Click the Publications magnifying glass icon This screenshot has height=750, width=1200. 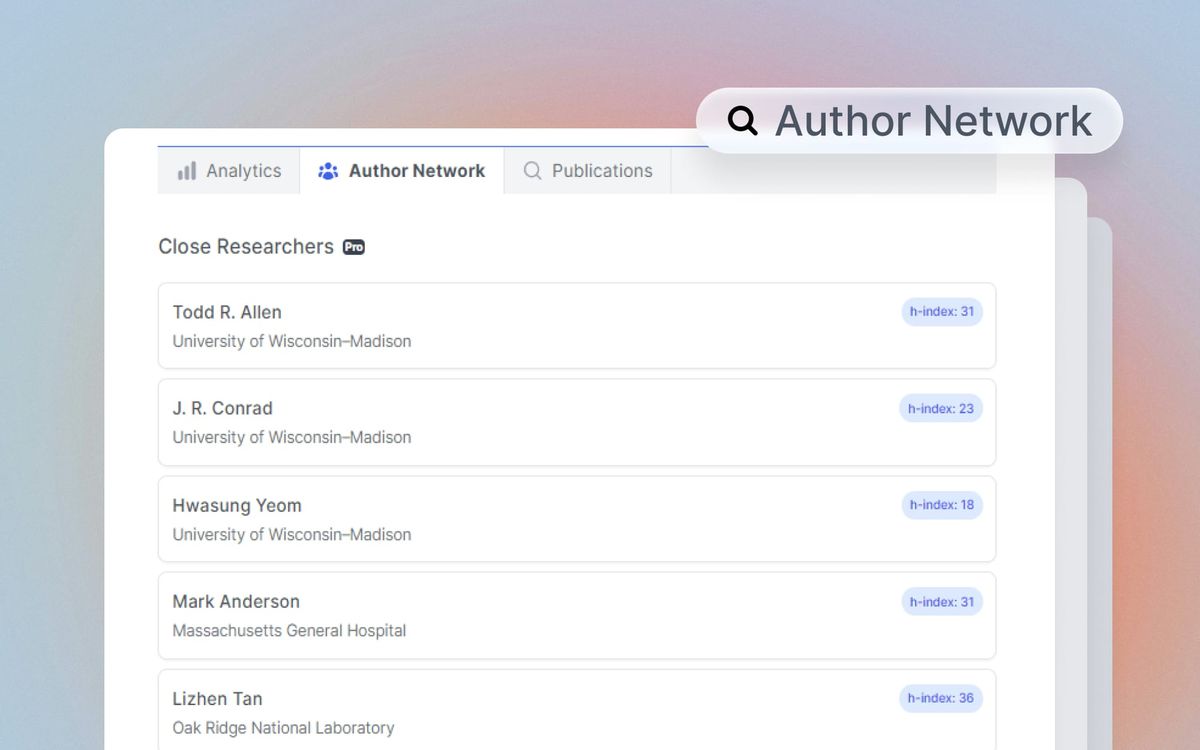click(531, 171)
